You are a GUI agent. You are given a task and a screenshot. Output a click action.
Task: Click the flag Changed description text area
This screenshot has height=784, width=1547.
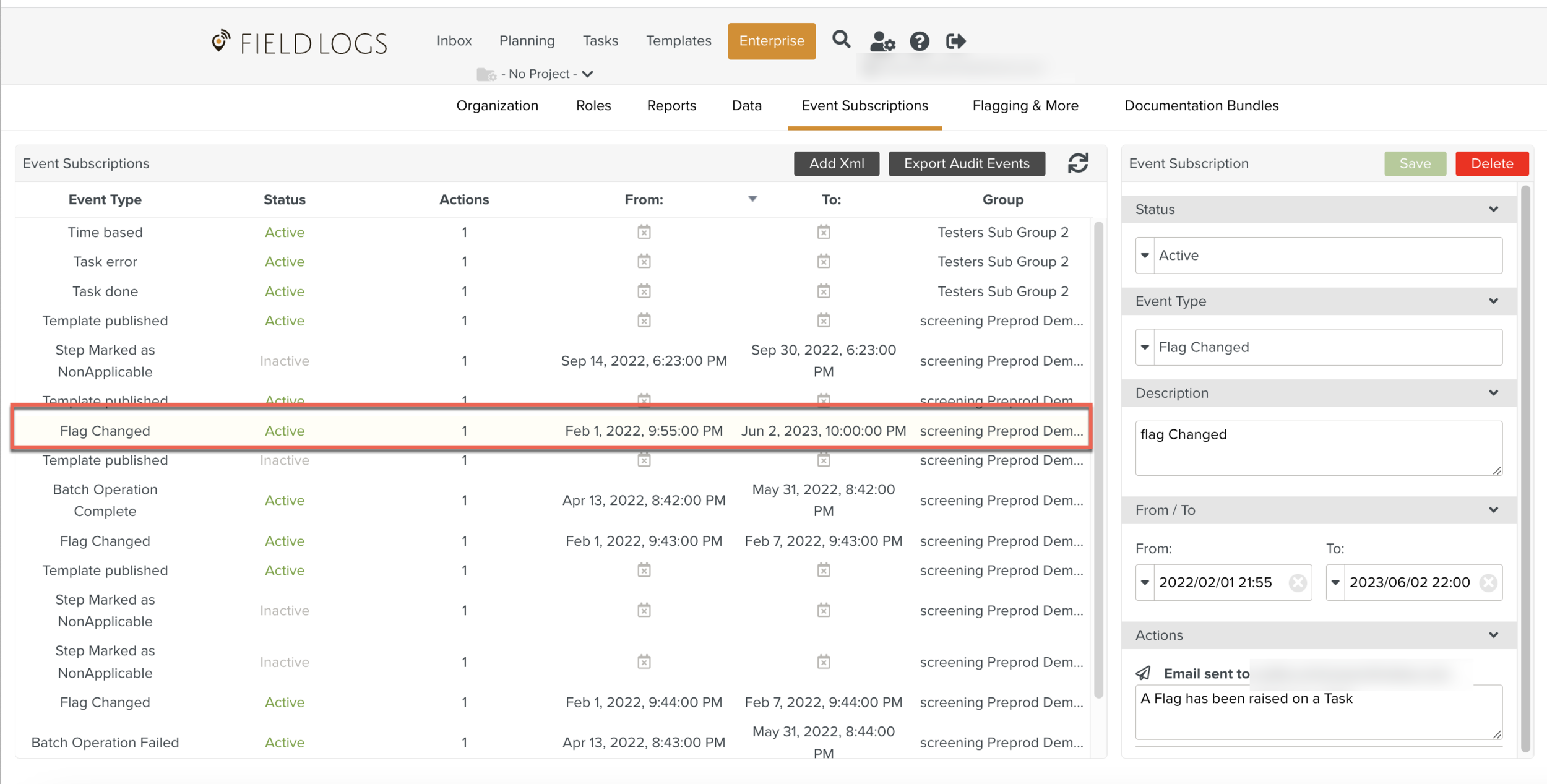[1318, 447]
